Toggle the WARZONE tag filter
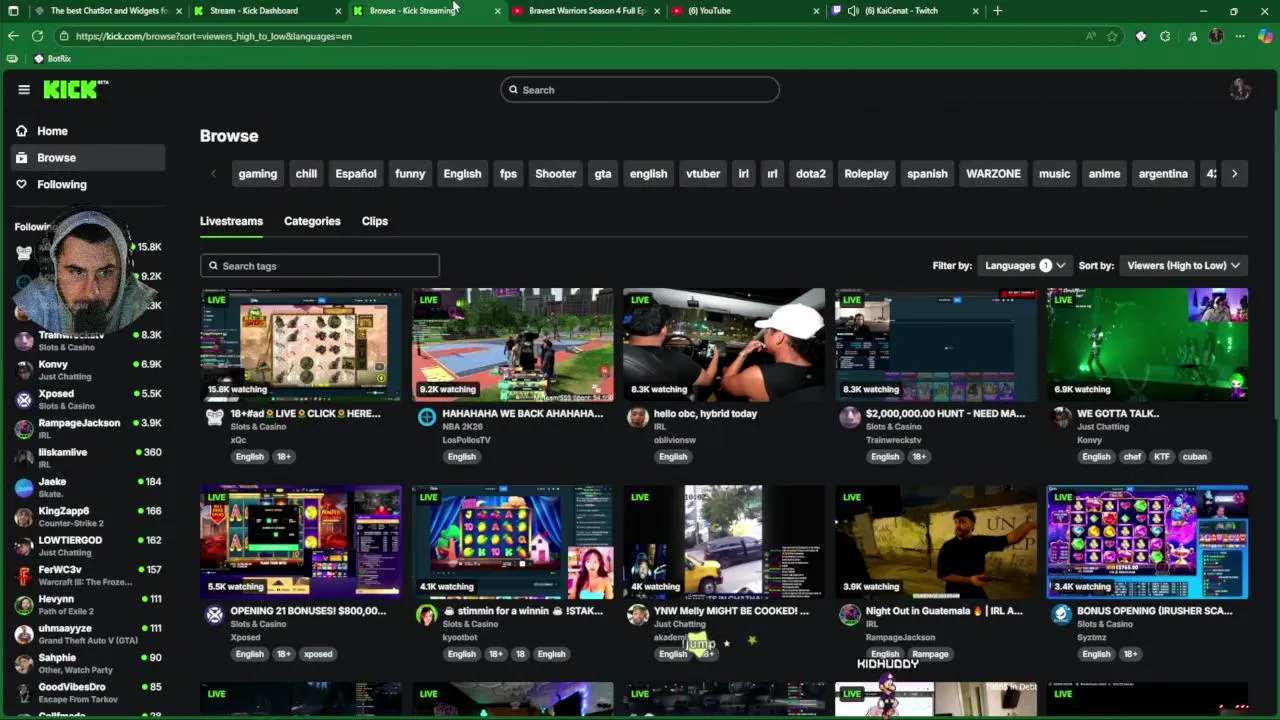The image size is (1280, 720). 993,174
